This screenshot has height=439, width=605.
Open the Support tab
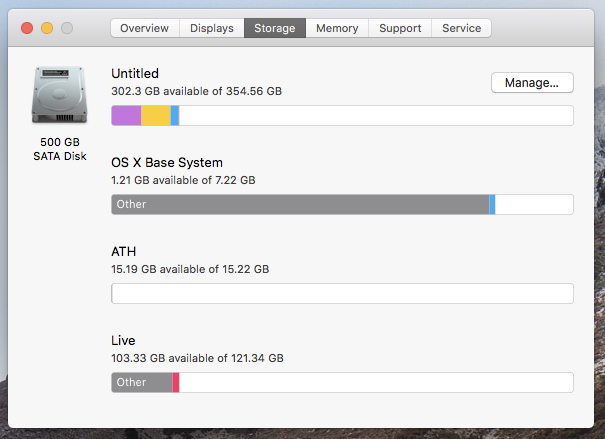(x=400, y=28)
